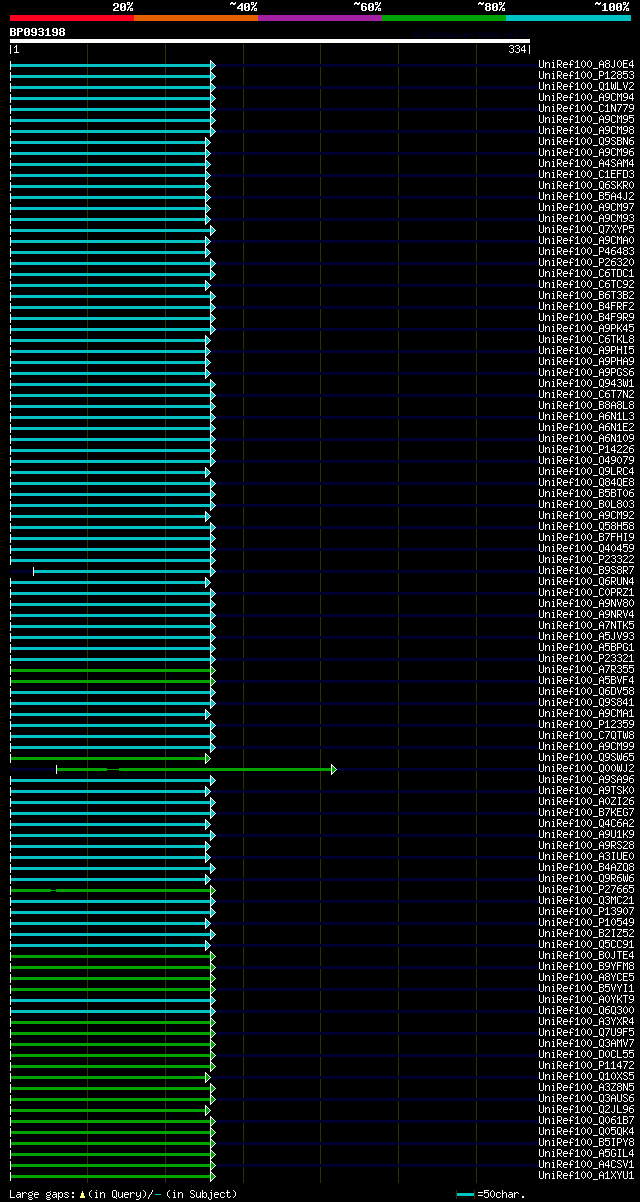Select hit label UniRef100_Q00WJ2
Screen dimensions: 640x1202
coord(586,768)
